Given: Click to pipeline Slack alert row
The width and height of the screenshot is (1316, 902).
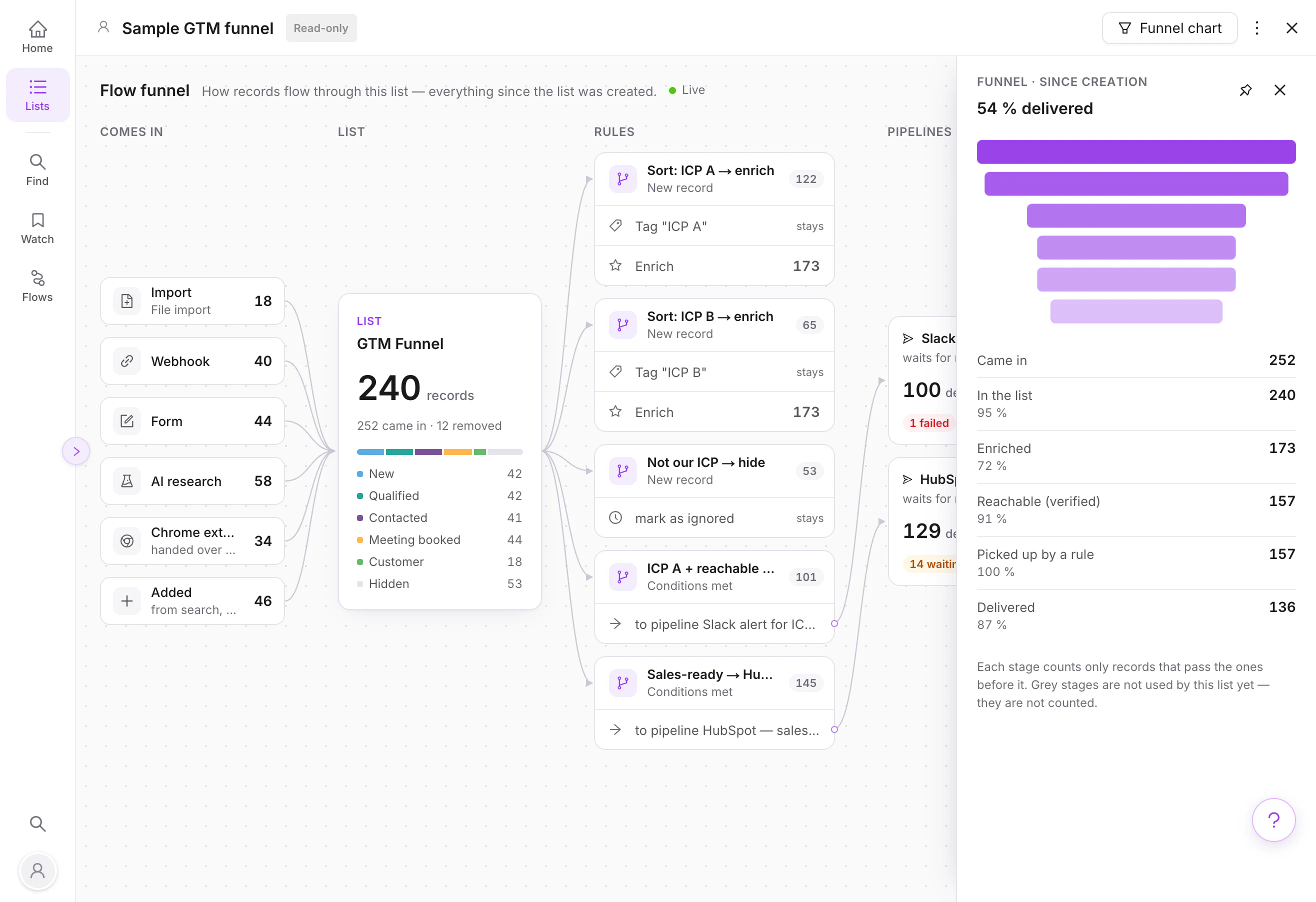Looking at the screenshot, I should [714, 624].
